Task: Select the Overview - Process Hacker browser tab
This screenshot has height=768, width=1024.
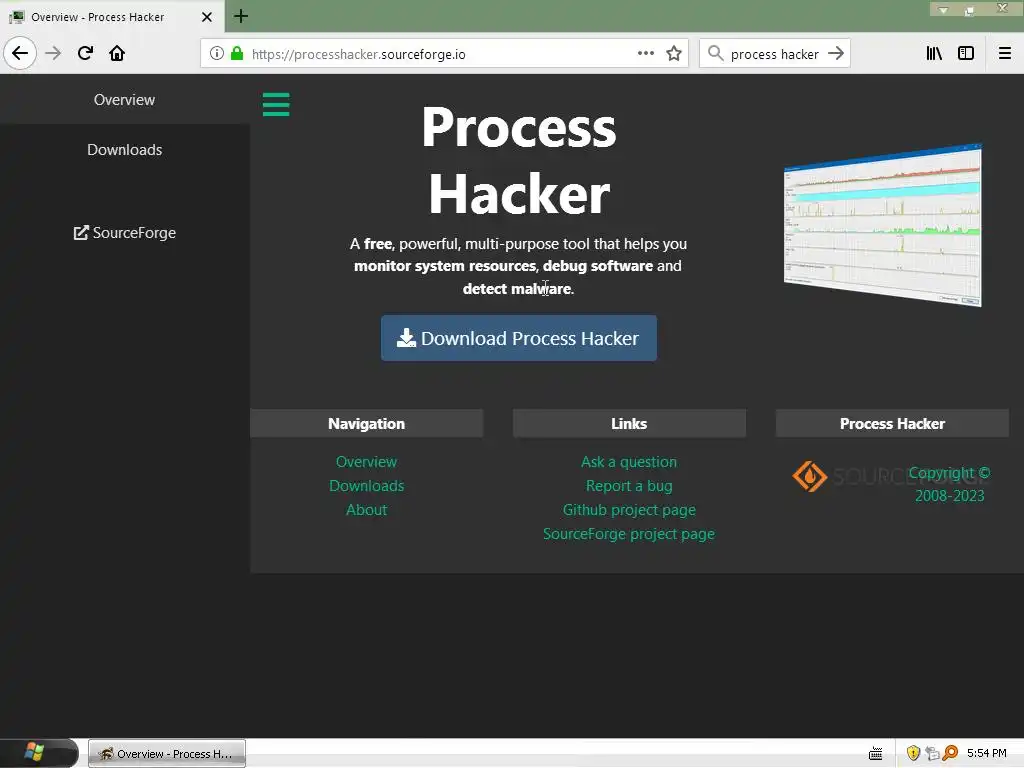Action: (111, 17)
